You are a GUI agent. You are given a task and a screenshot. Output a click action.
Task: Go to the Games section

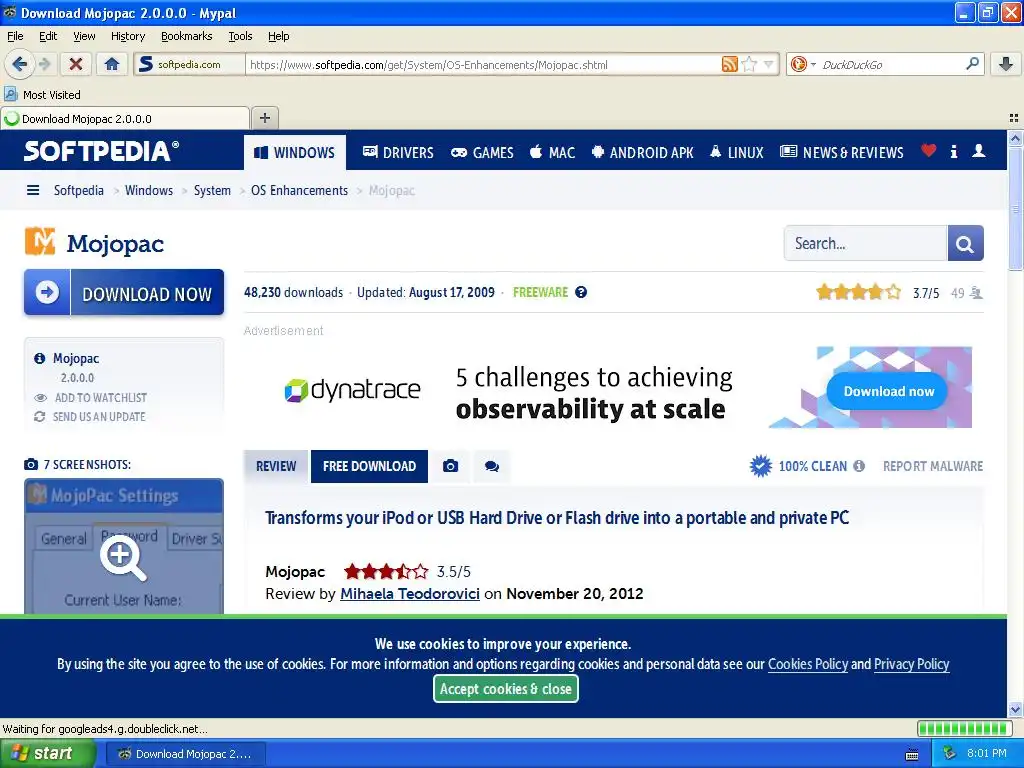482,152
